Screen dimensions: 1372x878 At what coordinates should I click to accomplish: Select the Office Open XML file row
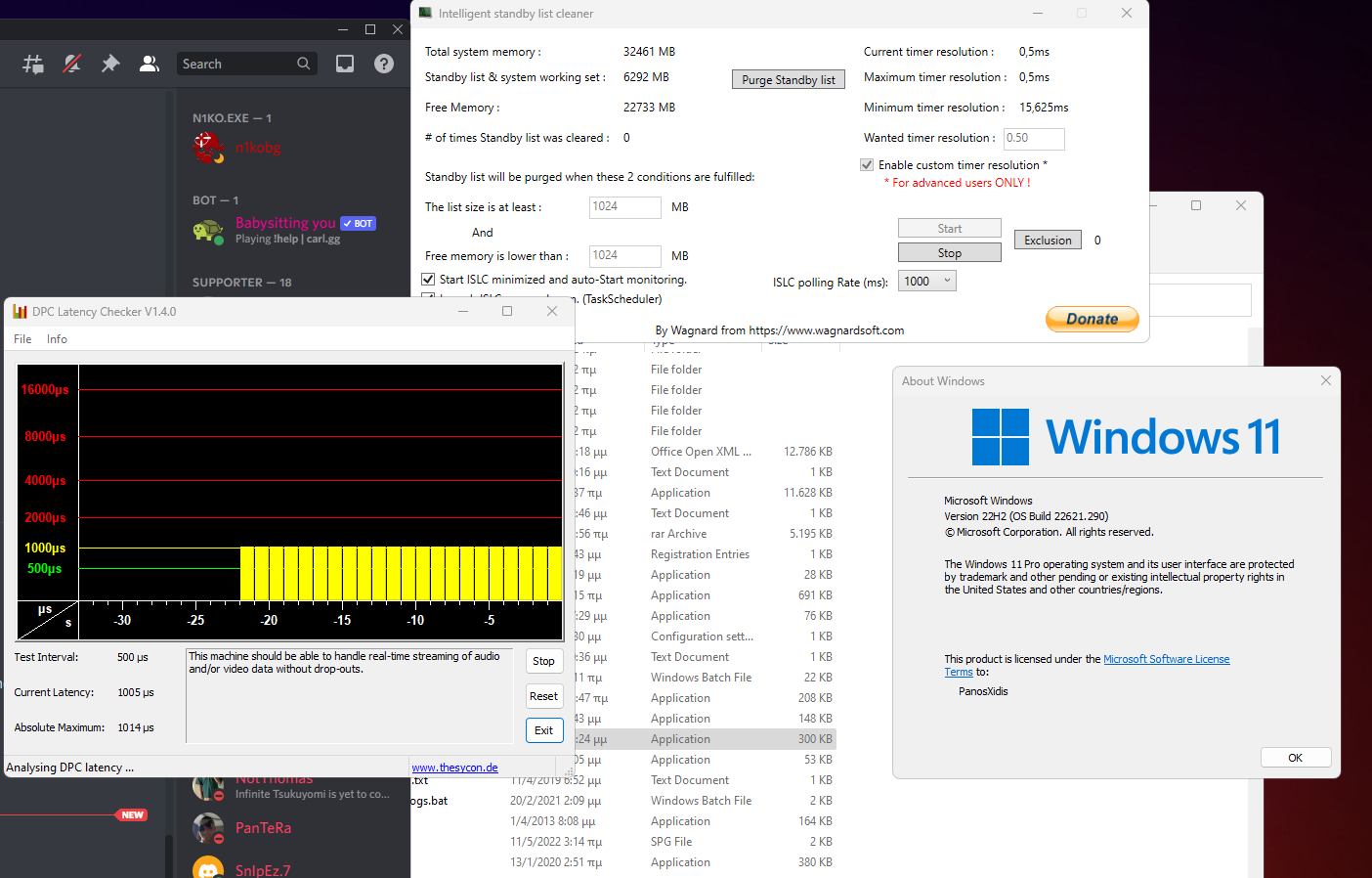point(706,452)
